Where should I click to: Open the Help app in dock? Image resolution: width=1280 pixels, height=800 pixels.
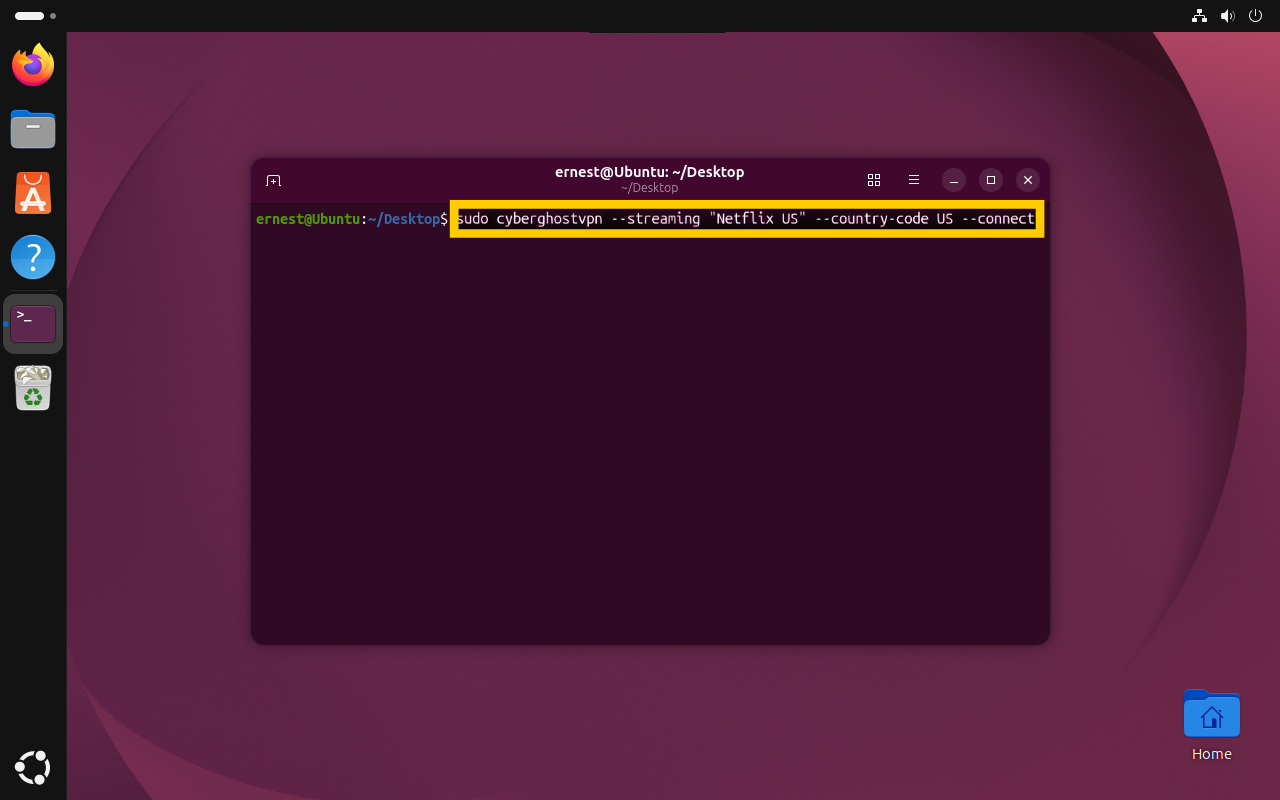click(x=33, y=257)
